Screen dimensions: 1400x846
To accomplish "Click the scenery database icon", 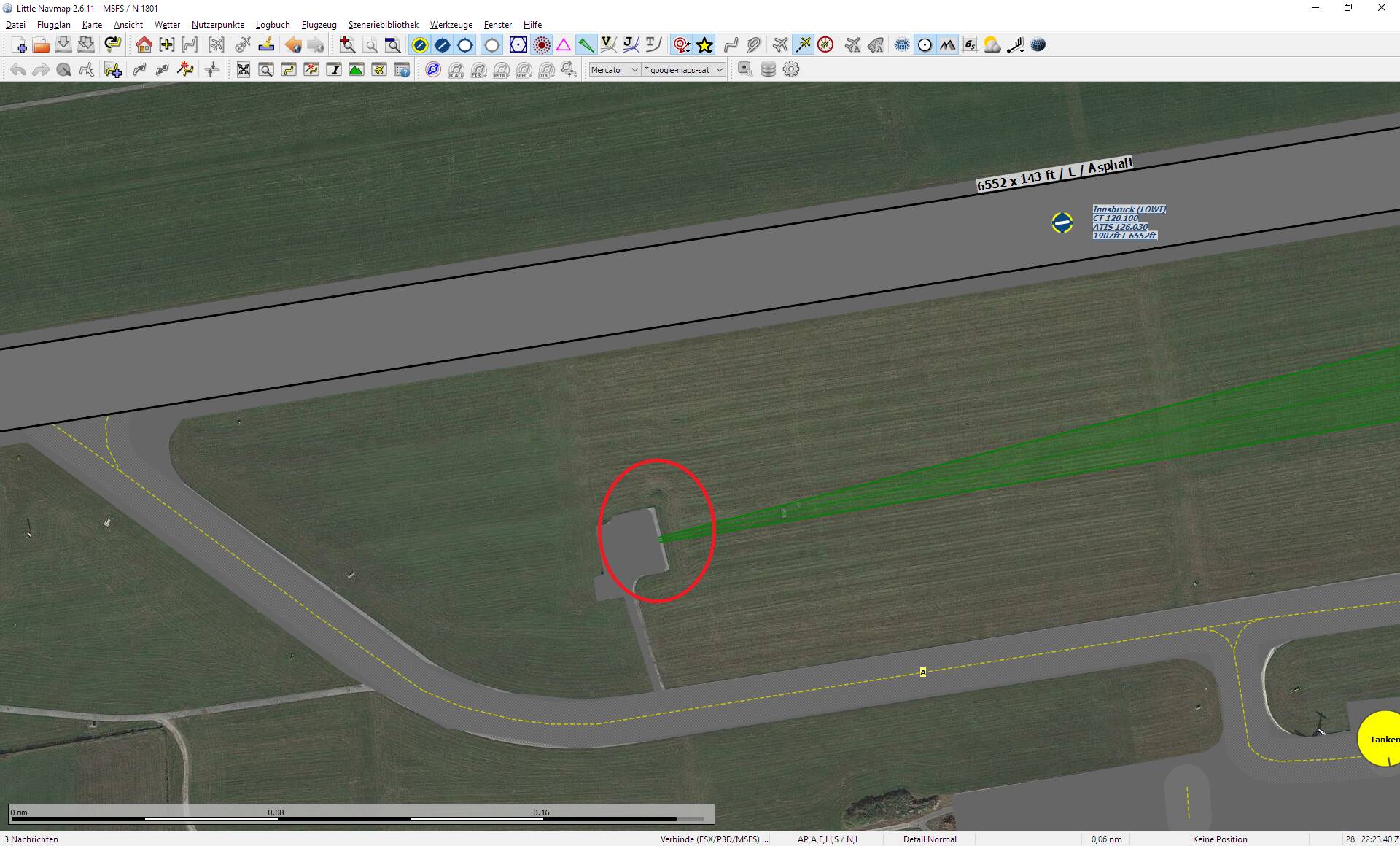I will (x=767, y=69).
